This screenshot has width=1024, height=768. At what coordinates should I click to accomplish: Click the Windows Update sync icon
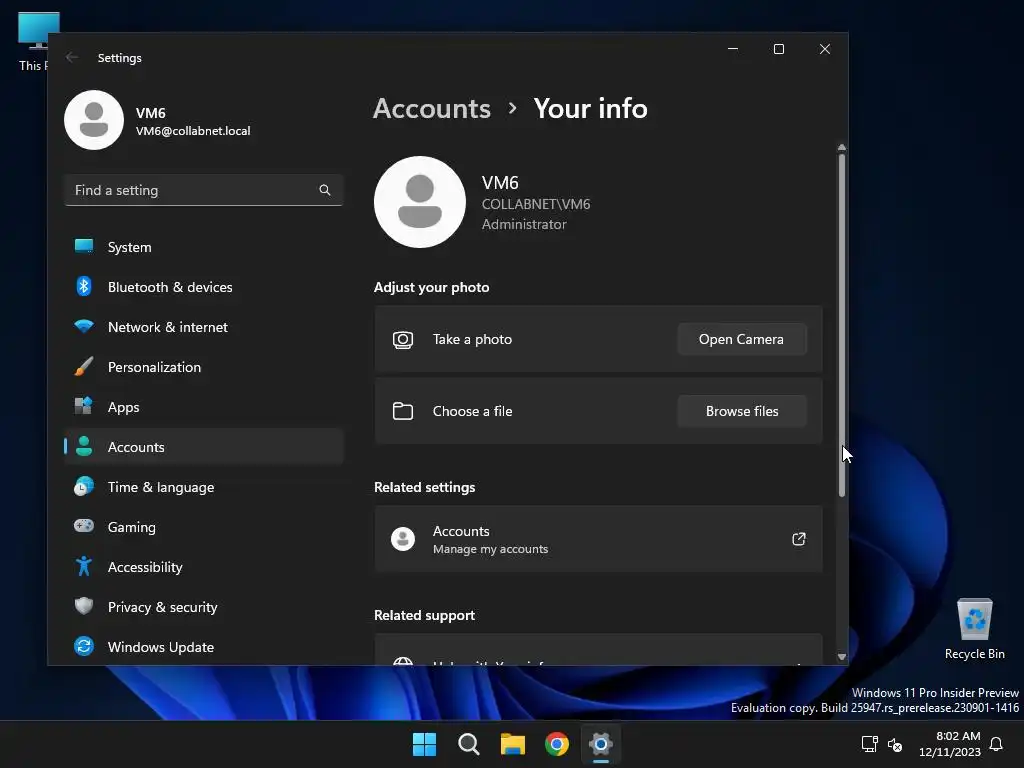click(x=84, y=647)
